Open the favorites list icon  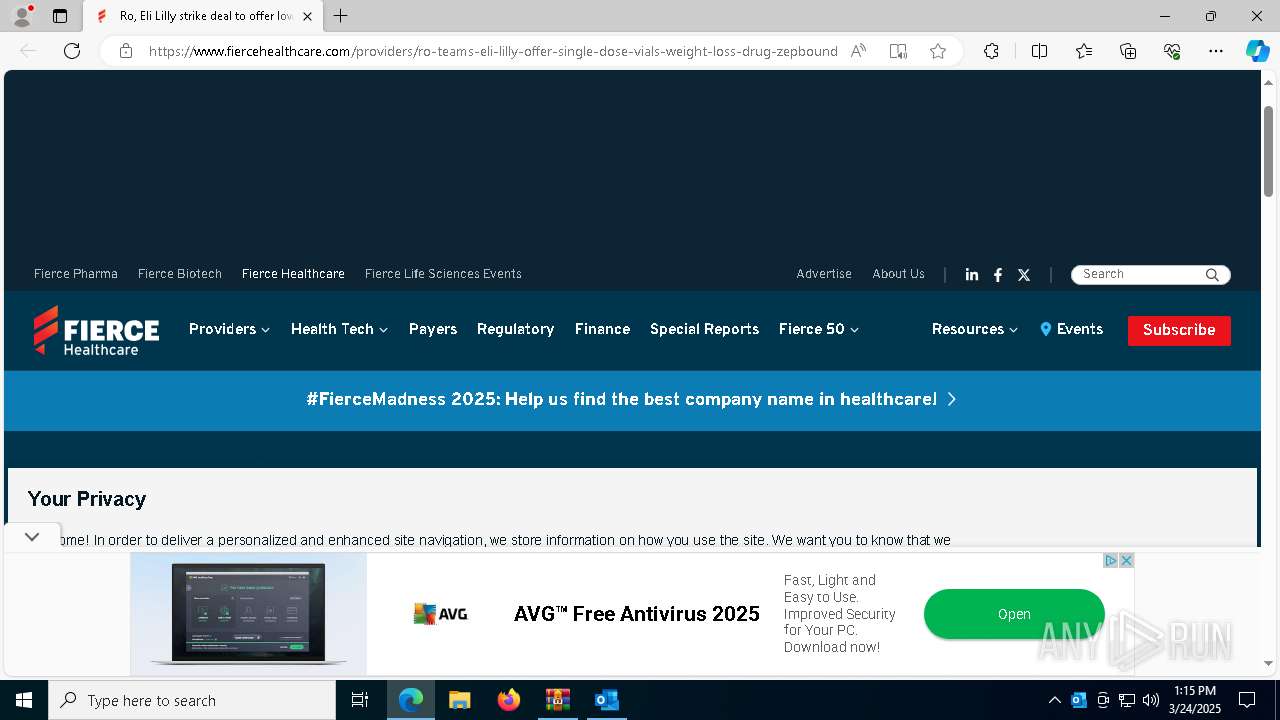point(1084,51)
